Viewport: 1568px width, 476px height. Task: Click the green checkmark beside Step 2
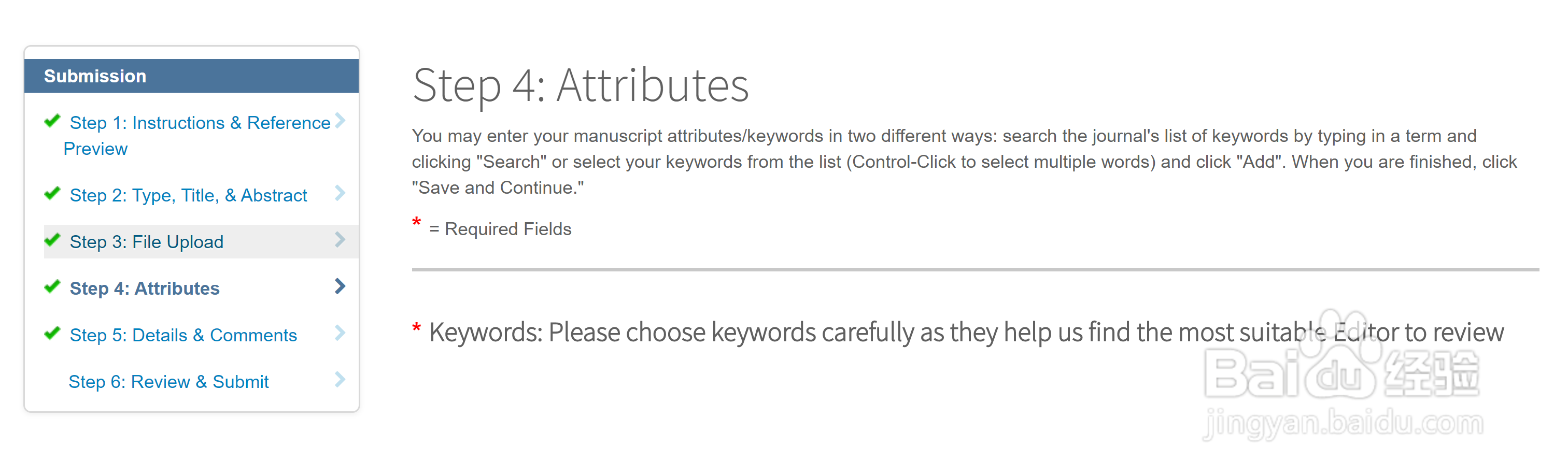point(52,193)
